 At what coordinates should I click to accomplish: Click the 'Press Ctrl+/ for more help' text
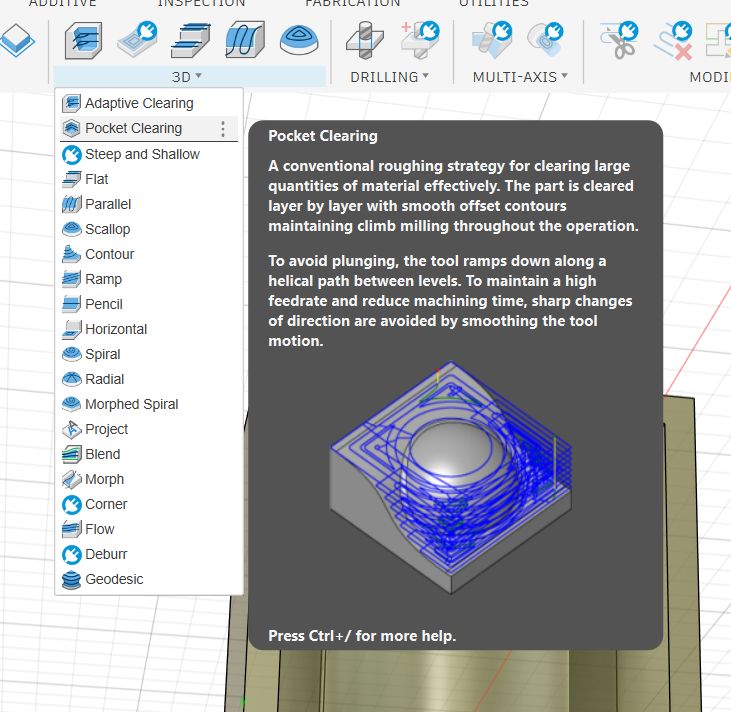click(362, 636)
